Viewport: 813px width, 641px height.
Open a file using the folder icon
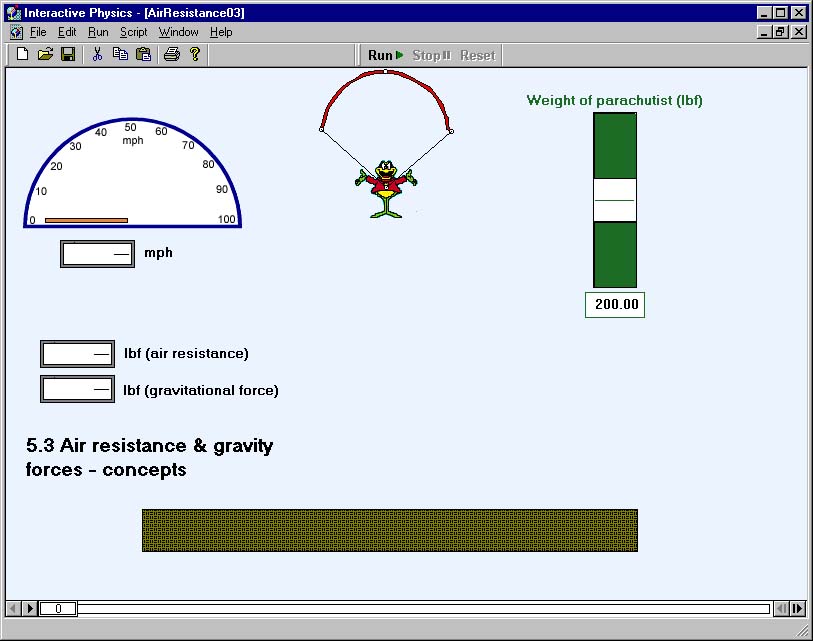click(x=45, y=54)
